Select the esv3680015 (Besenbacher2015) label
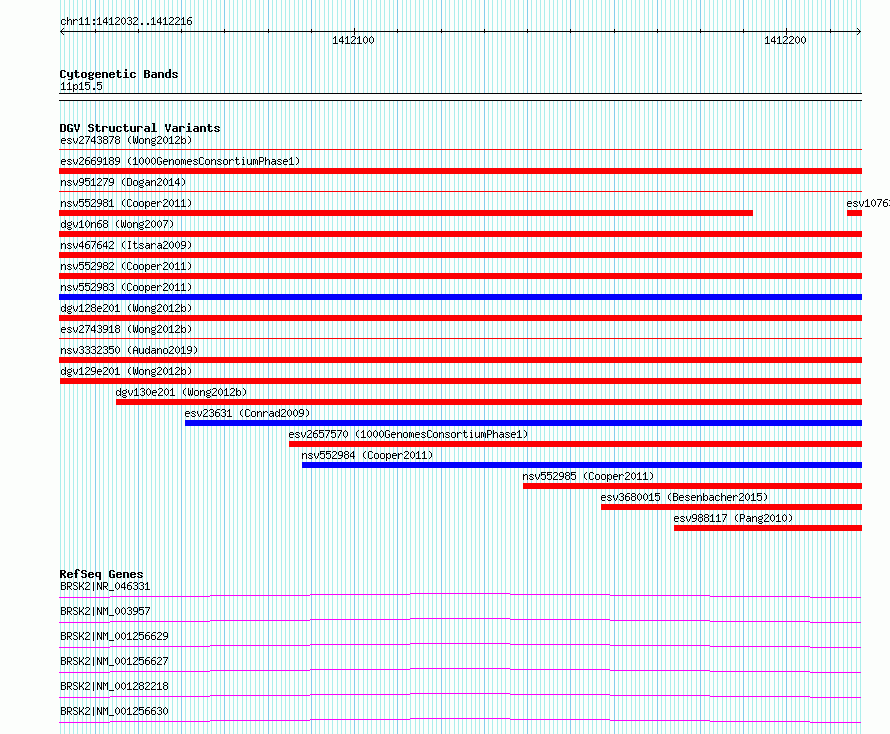Image resolution: width=890 pixels, height=734 pixels. tap(684, 497)
